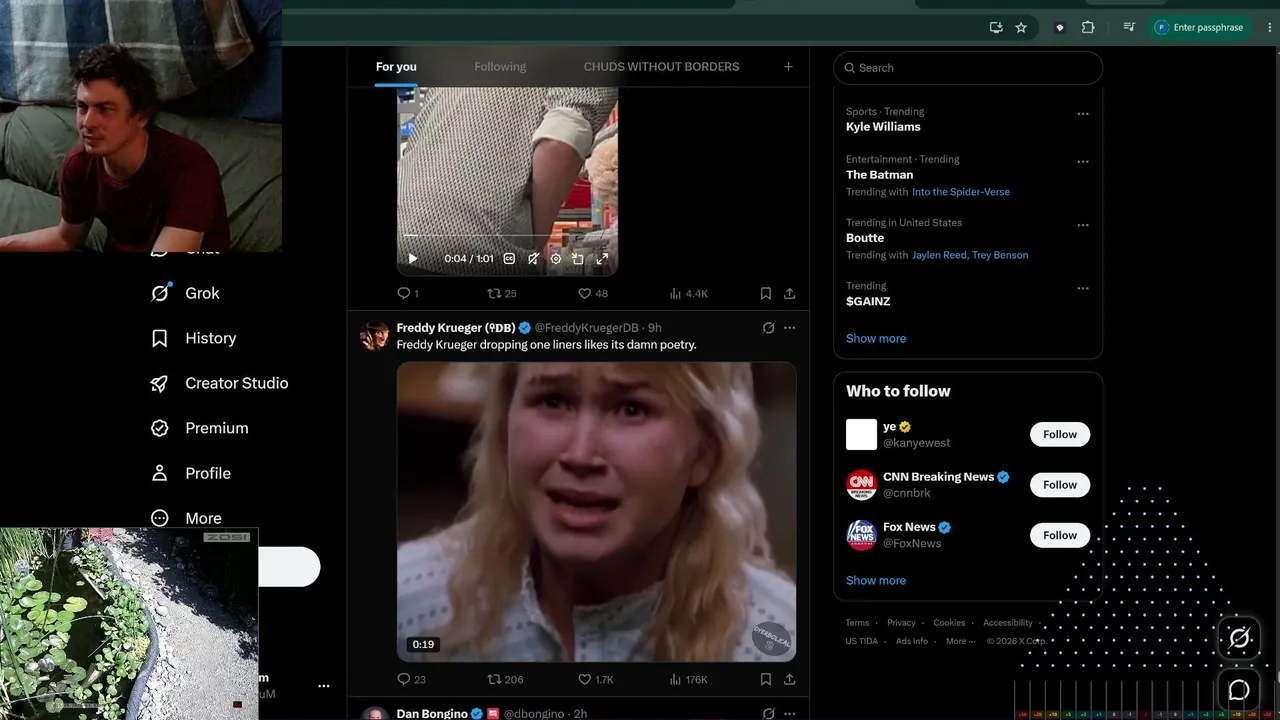Play the Freddy Krueger post video
This screenshot has width=1280, height=720.
[x=596, y=511]
